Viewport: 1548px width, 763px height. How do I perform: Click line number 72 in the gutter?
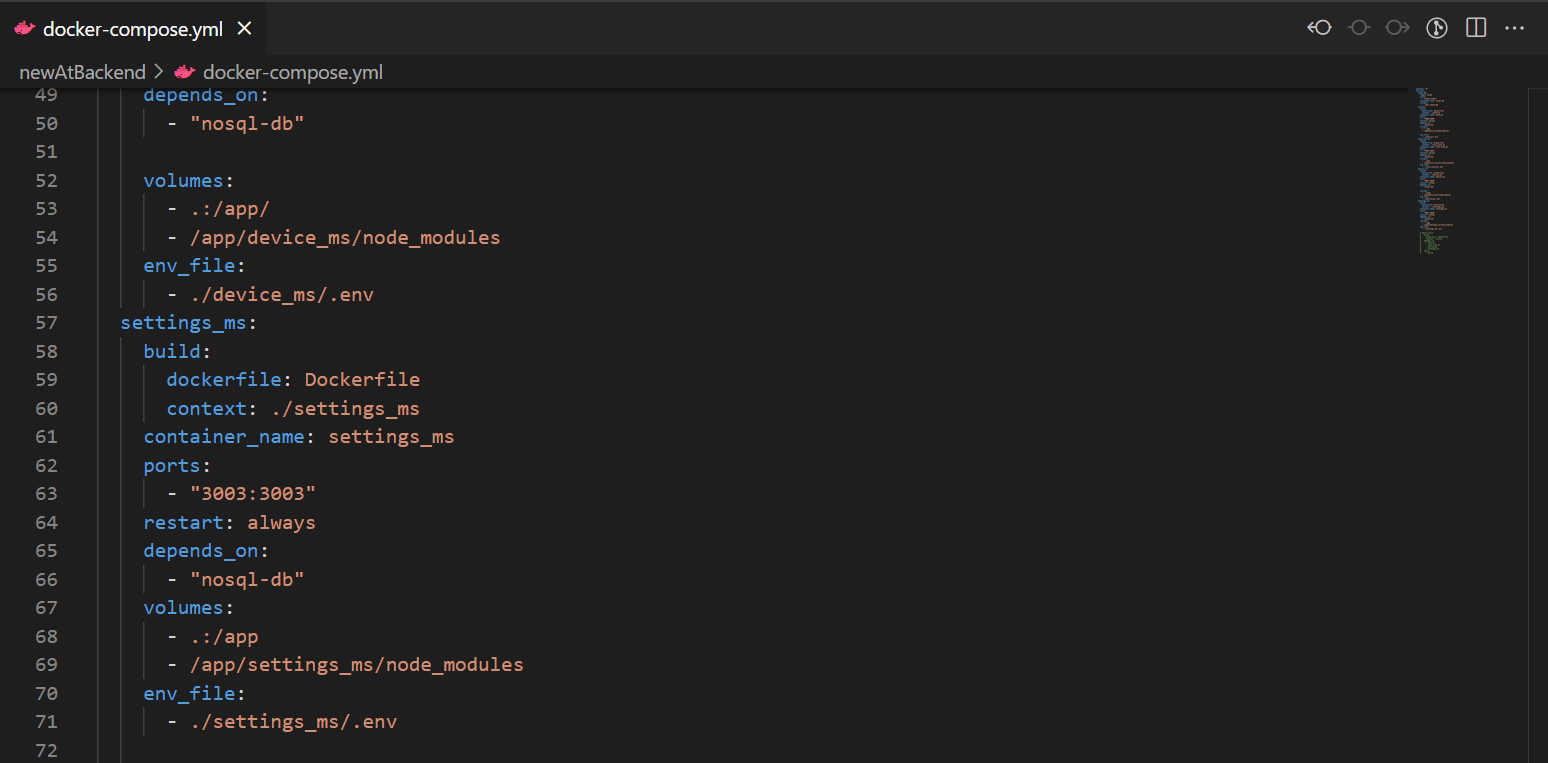click(x=46, y=750)
